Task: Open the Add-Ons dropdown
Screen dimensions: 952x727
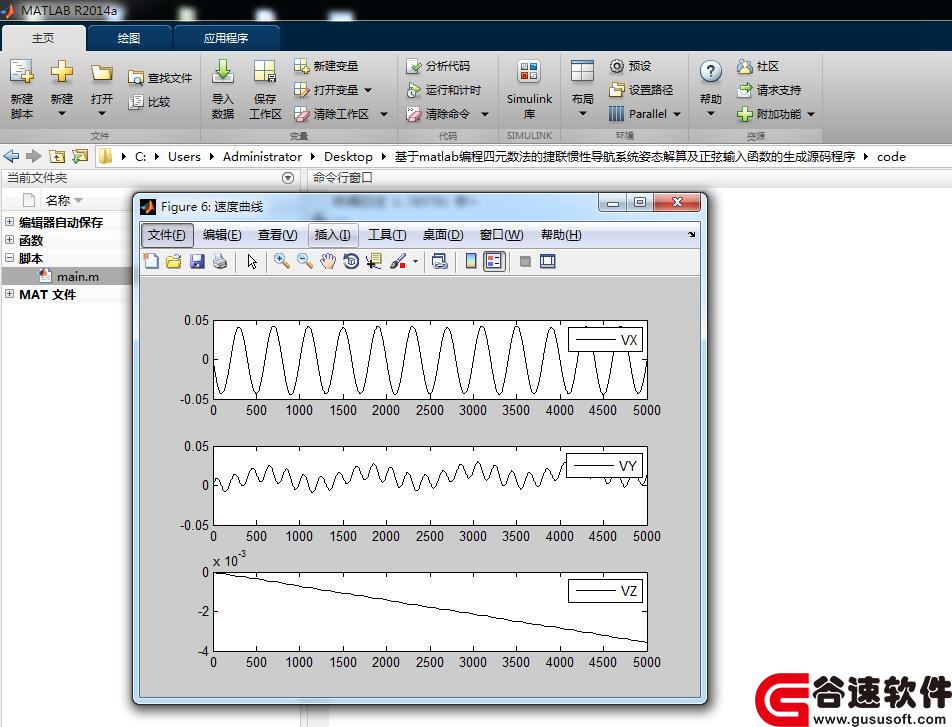Action: click(x=811, y=114)
